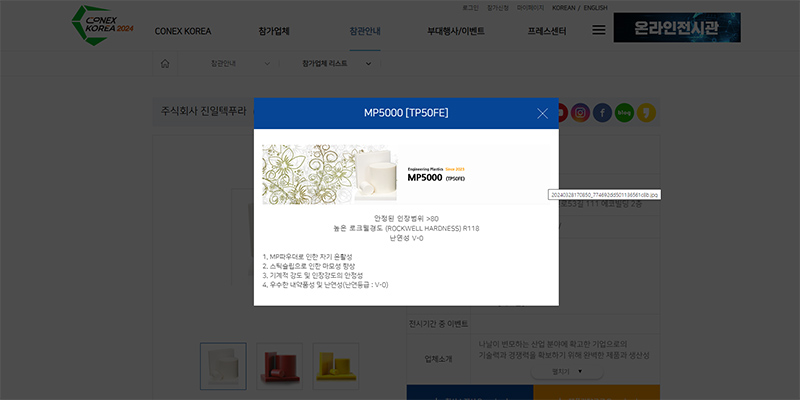This screenshot has height=400, width=800.
Task: Open the 부대행사/이벤트 menu
Action: tap(456, 31)
